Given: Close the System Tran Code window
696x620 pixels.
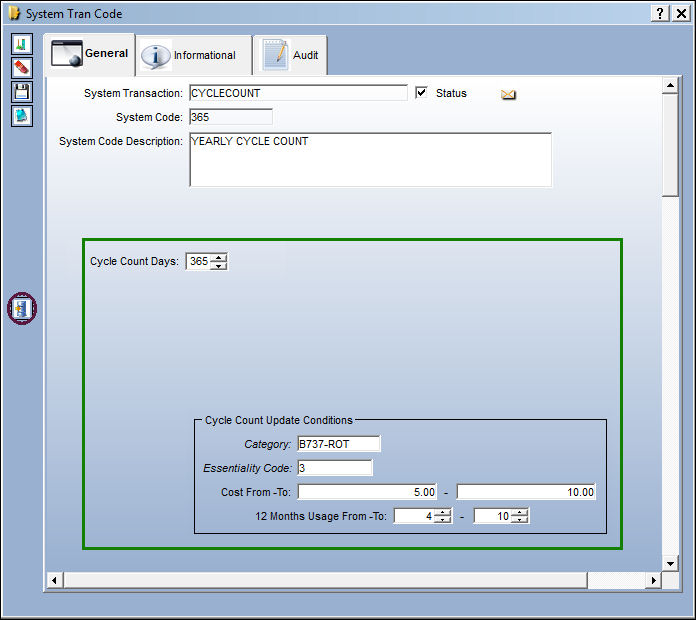Looking at the screenshot, I should point(681,13).
